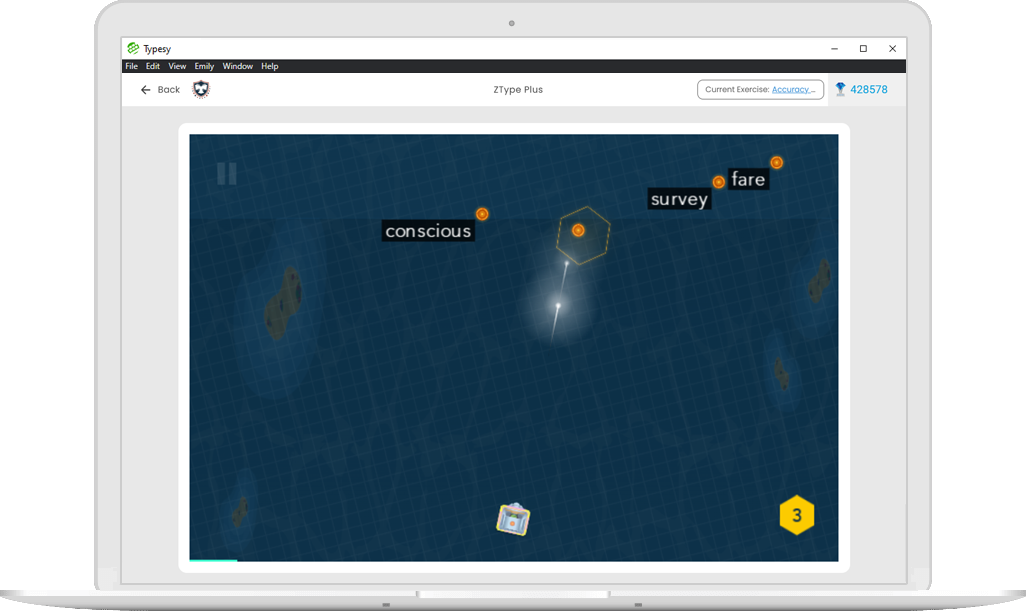
Task: Open the View menu
Action: [x=177, y=66]
